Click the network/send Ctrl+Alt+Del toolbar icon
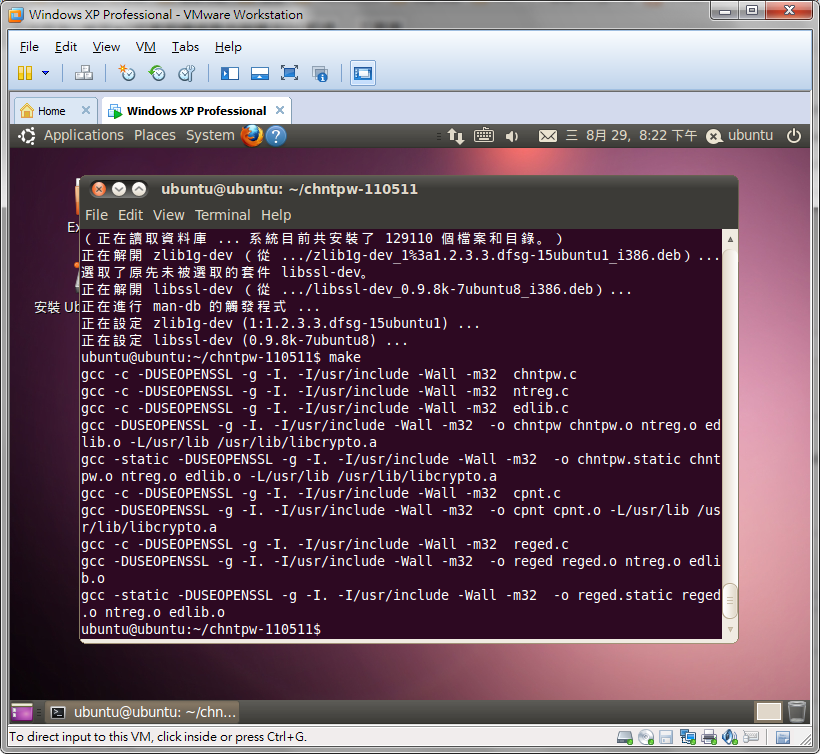This screenshot has width=820, height=754. [84, 73]
